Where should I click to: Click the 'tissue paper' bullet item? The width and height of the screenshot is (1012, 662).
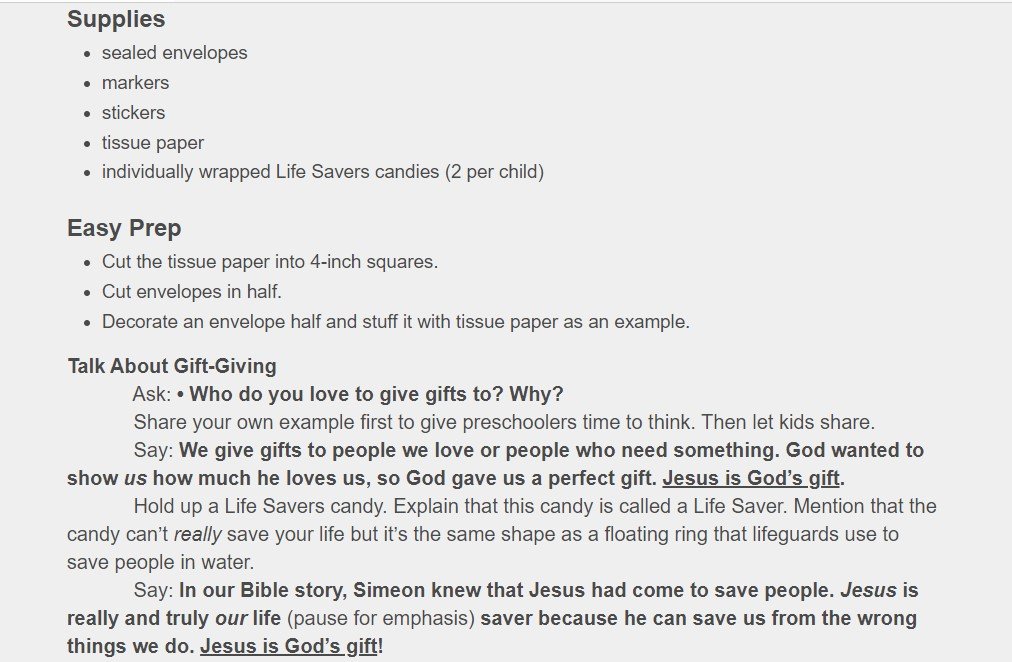[152, 143]
